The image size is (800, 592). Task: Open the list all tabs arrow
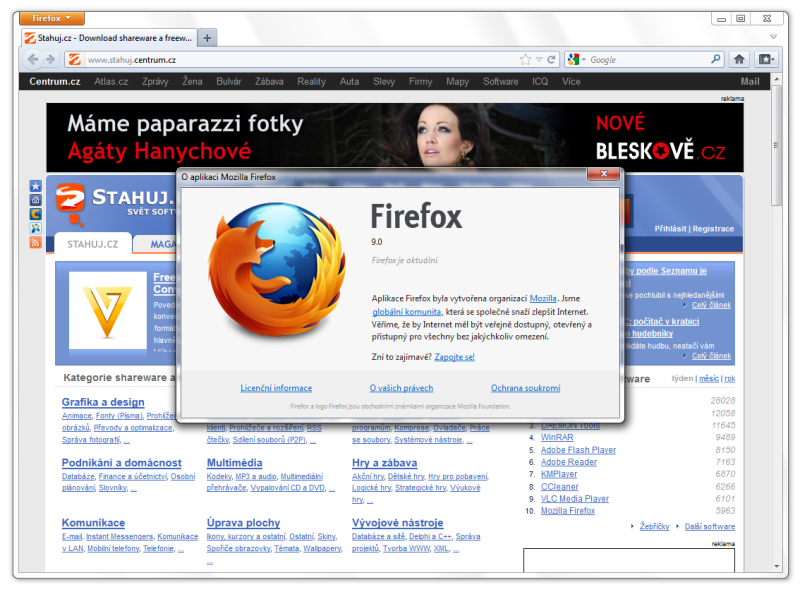(x=773, y=37)
